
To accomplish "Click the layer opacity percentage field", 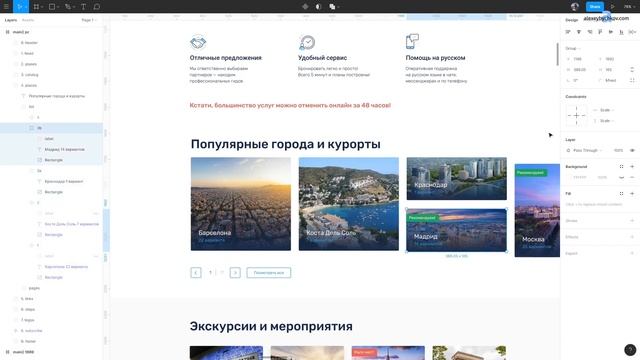I will click(x=618, y=150).
